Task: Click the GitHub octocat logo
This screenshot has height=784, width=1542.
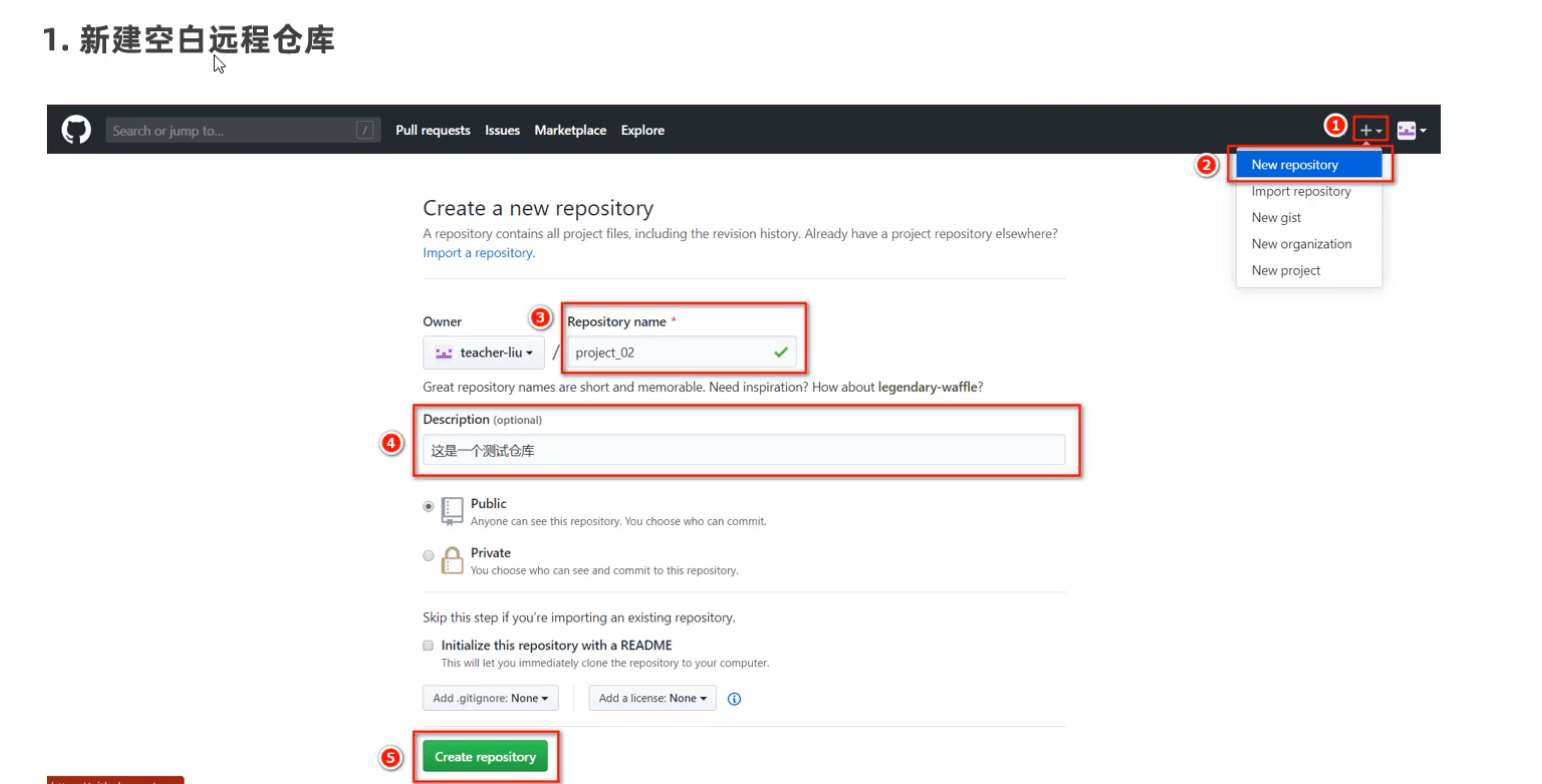Action: [77, 130]
